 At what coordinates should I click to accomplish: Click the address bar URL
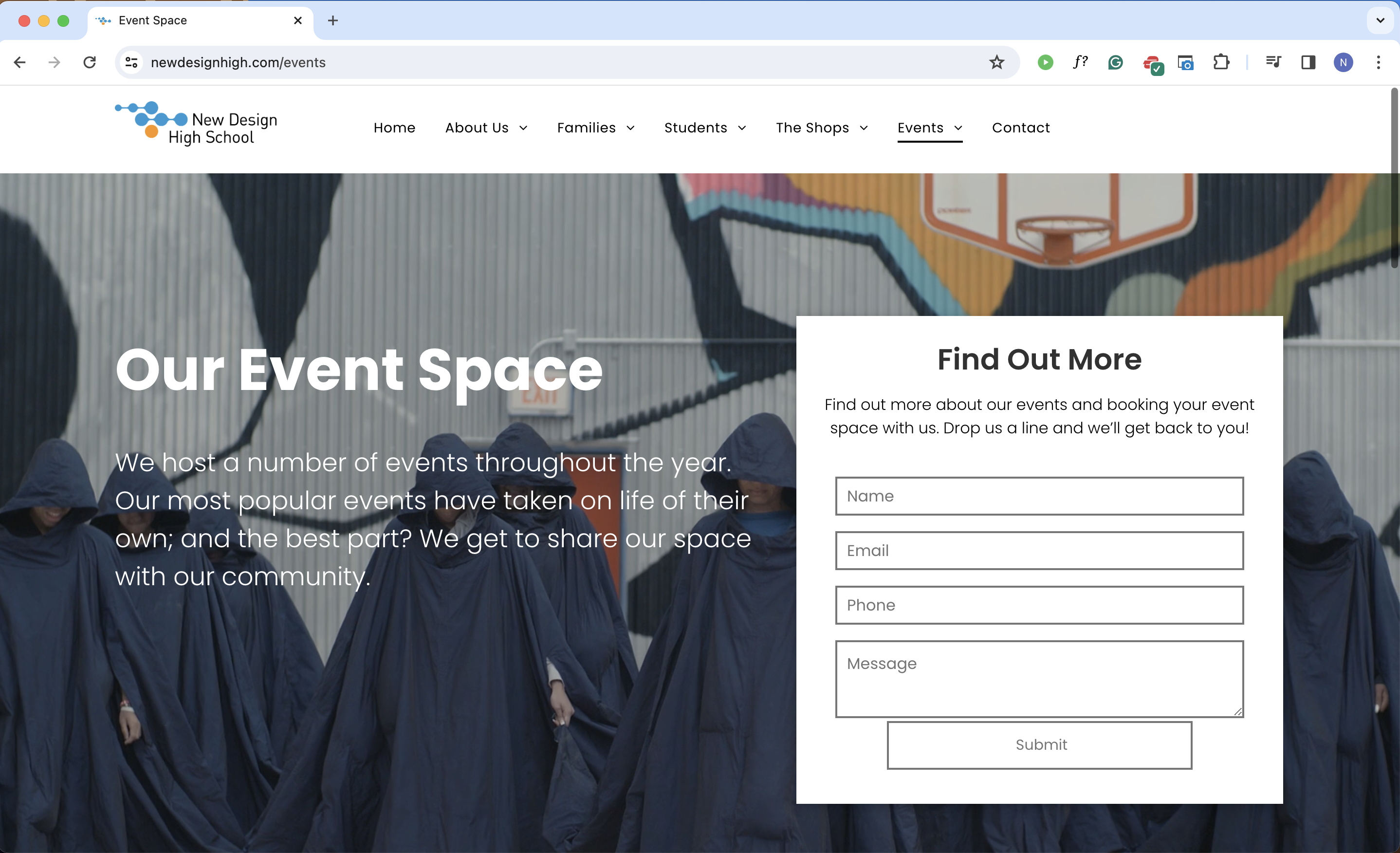238,62
